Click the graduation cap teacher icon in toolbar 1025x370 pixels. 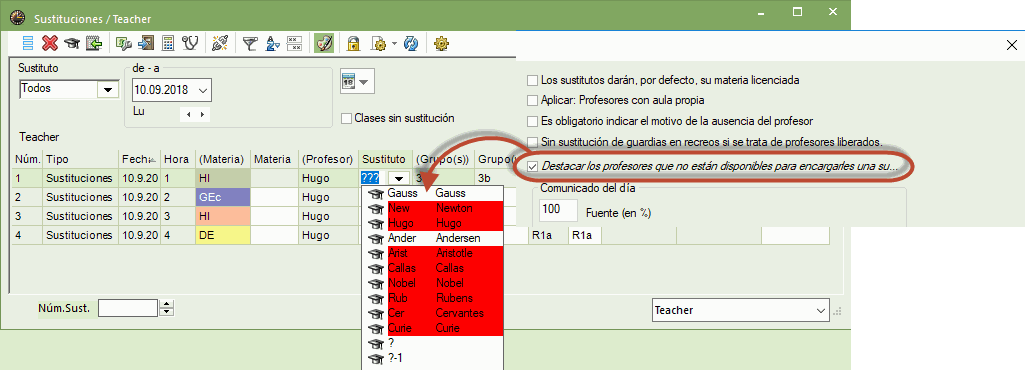tap(71, 43)
